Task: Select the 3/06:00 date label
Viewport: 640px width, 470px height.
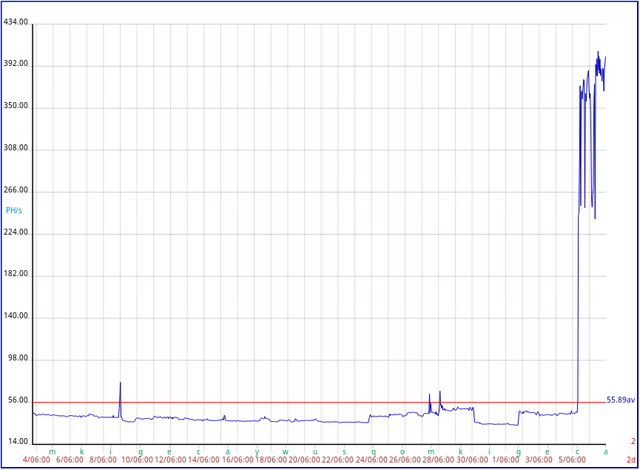Action: click(x=539, y=460)
